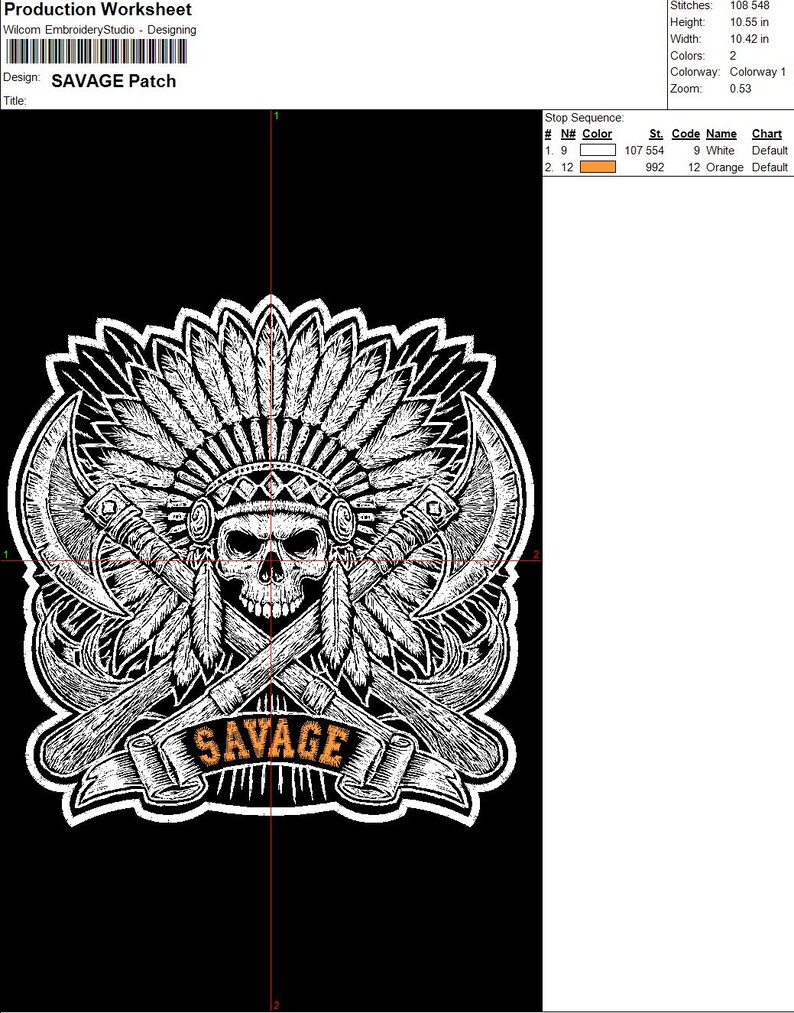
Task: Click the green 1 marker atop the vertical guide
Action: point(277,117)
